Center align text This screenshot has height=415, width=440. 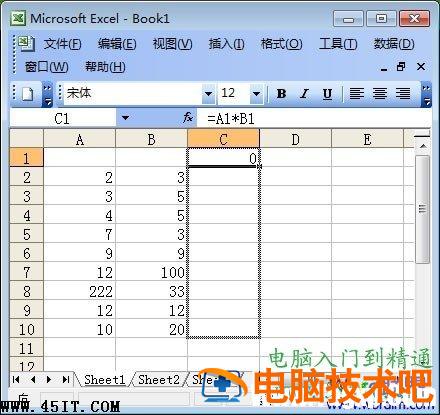coord(380,94)
